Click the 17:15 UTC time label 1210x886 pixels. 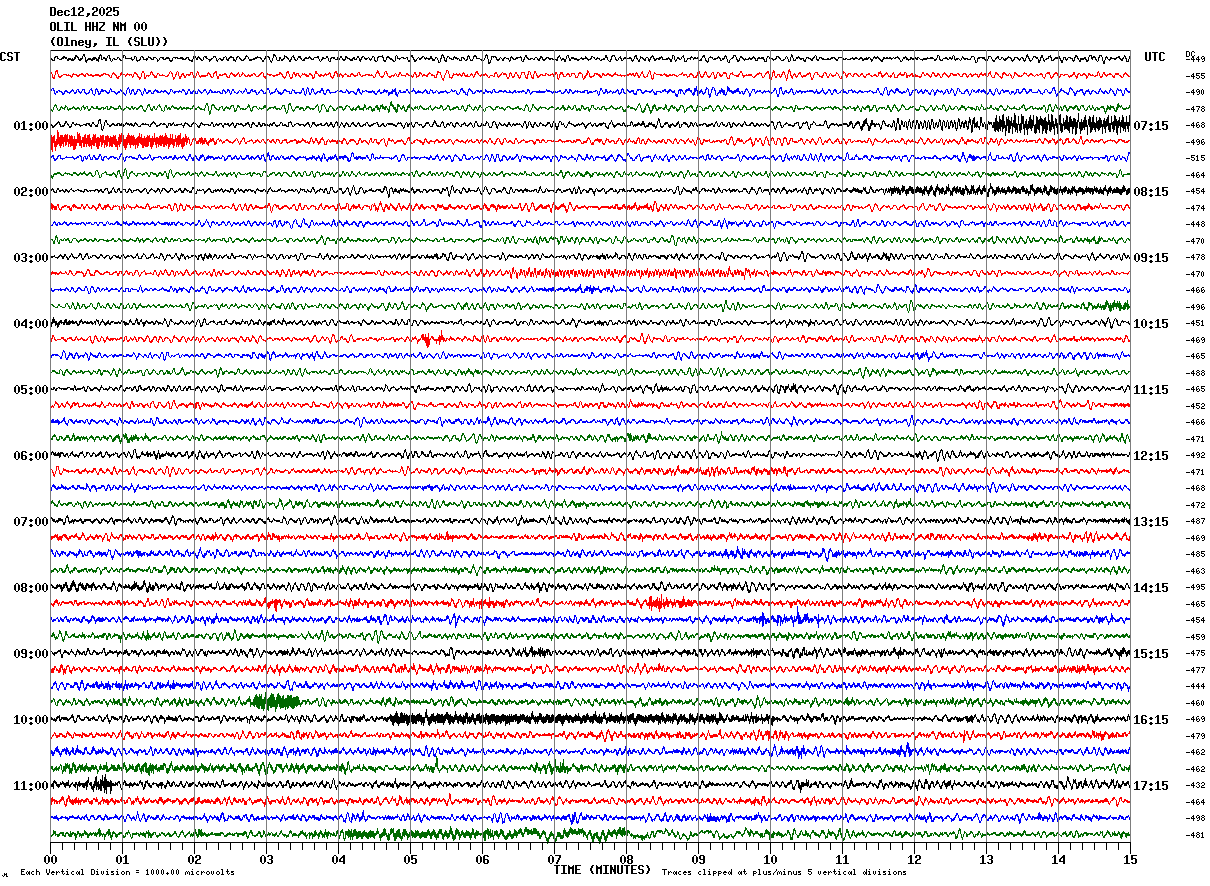(1151, 786)
